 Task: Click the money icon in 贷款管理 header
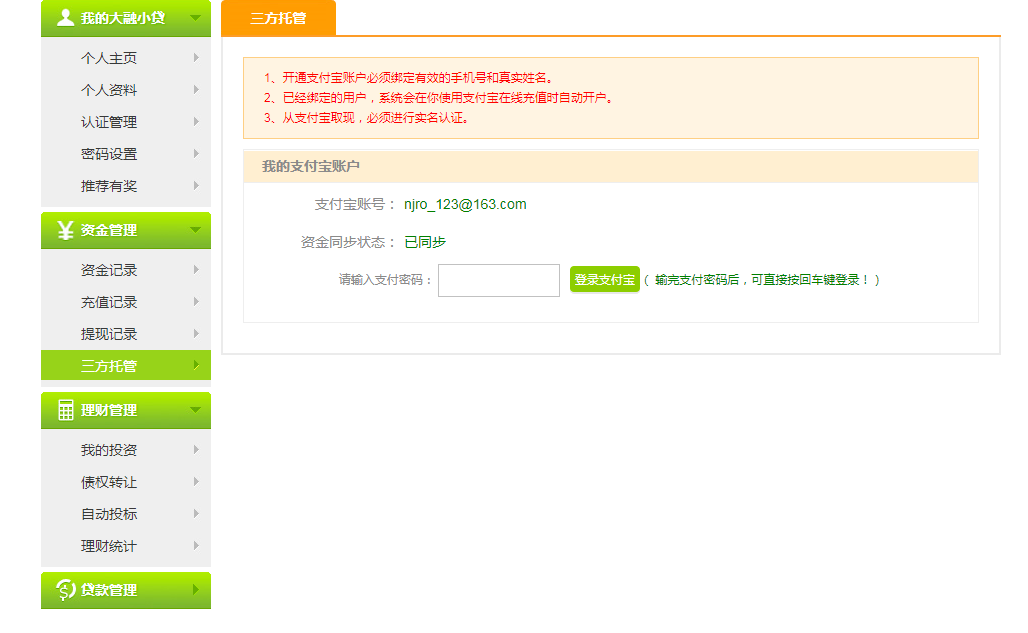pyautogui.click(x=66, y=590)
